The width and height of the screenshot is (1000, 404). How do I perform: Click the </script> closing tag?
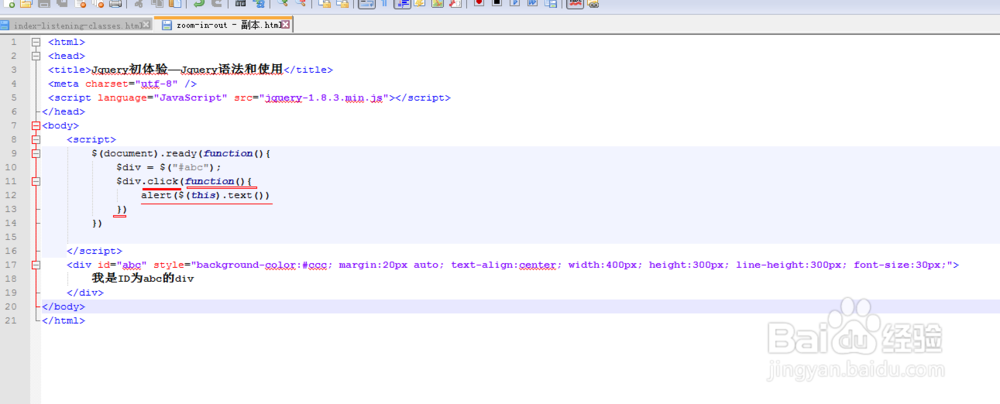[x=94, y=251]
